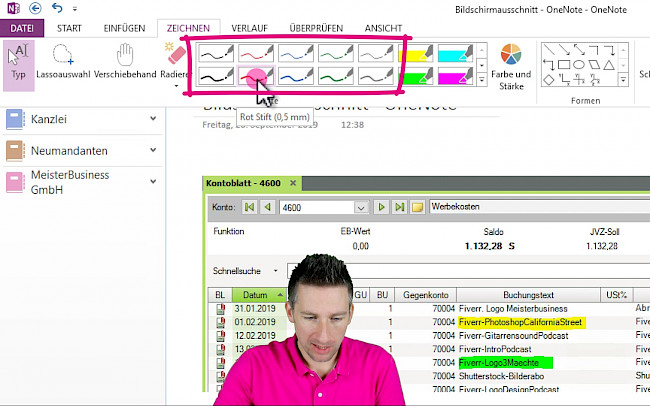Select the single arrow line shape
This screenshot has height=406, width=650.
click(x=564, y=50)
